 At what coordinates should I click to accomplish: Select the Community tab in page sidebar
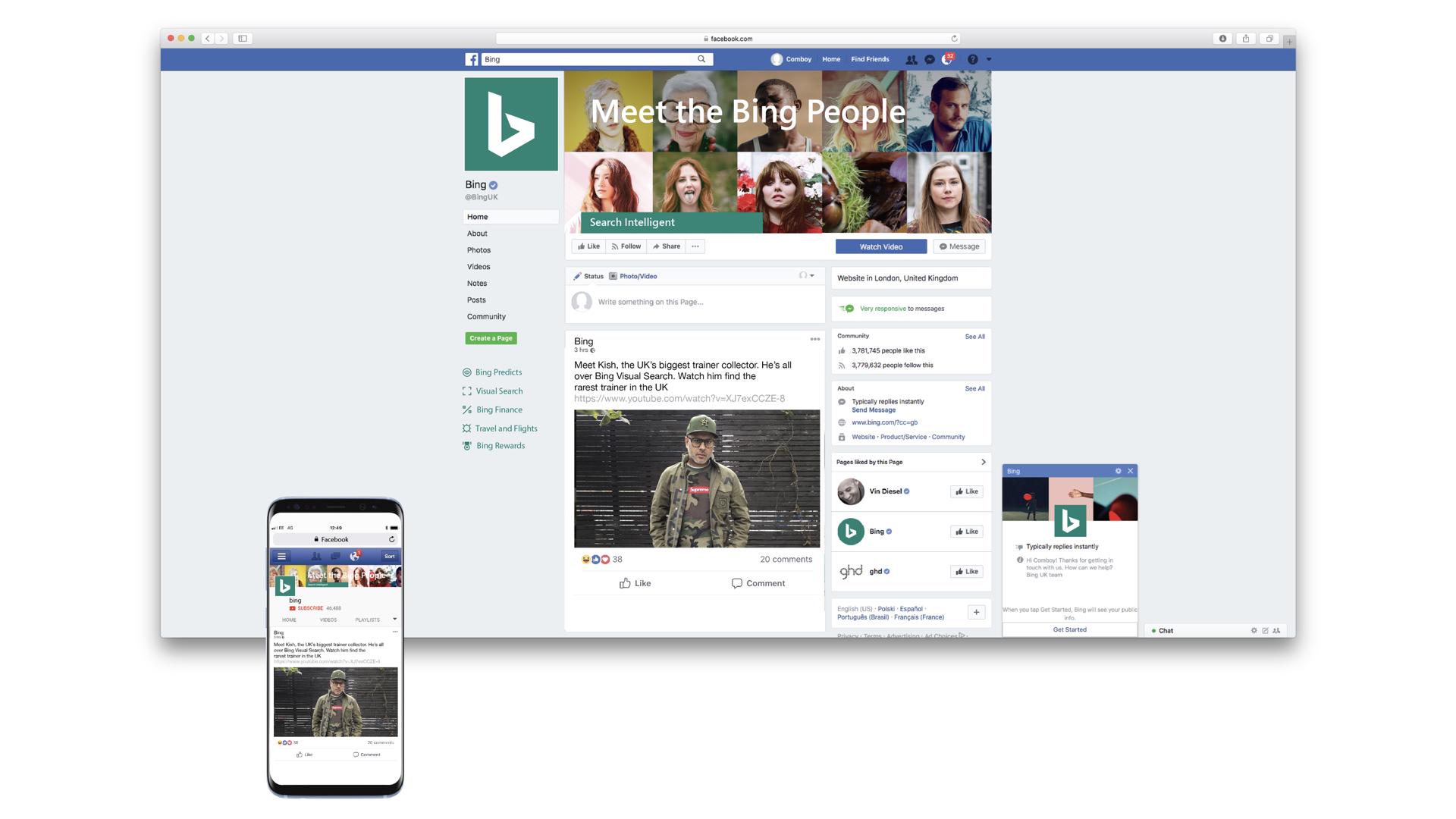[x=486, y=317]
